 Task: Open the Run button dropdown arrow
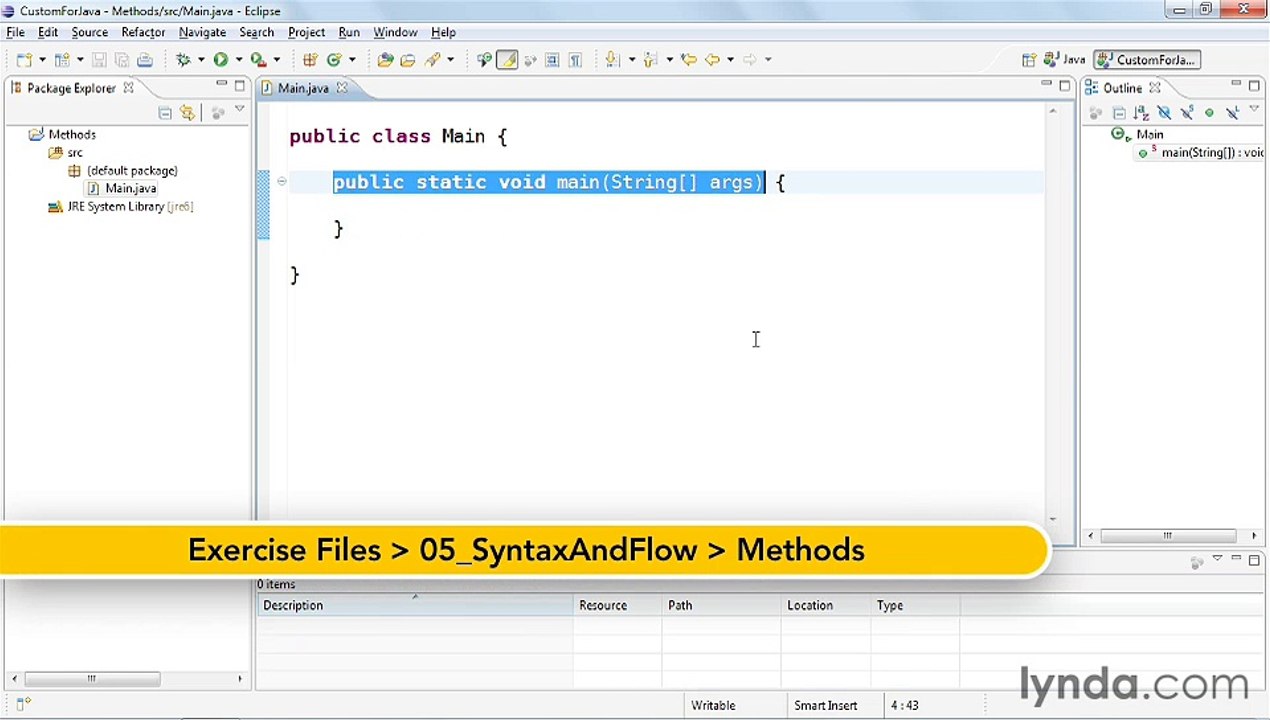pos(238,60)
